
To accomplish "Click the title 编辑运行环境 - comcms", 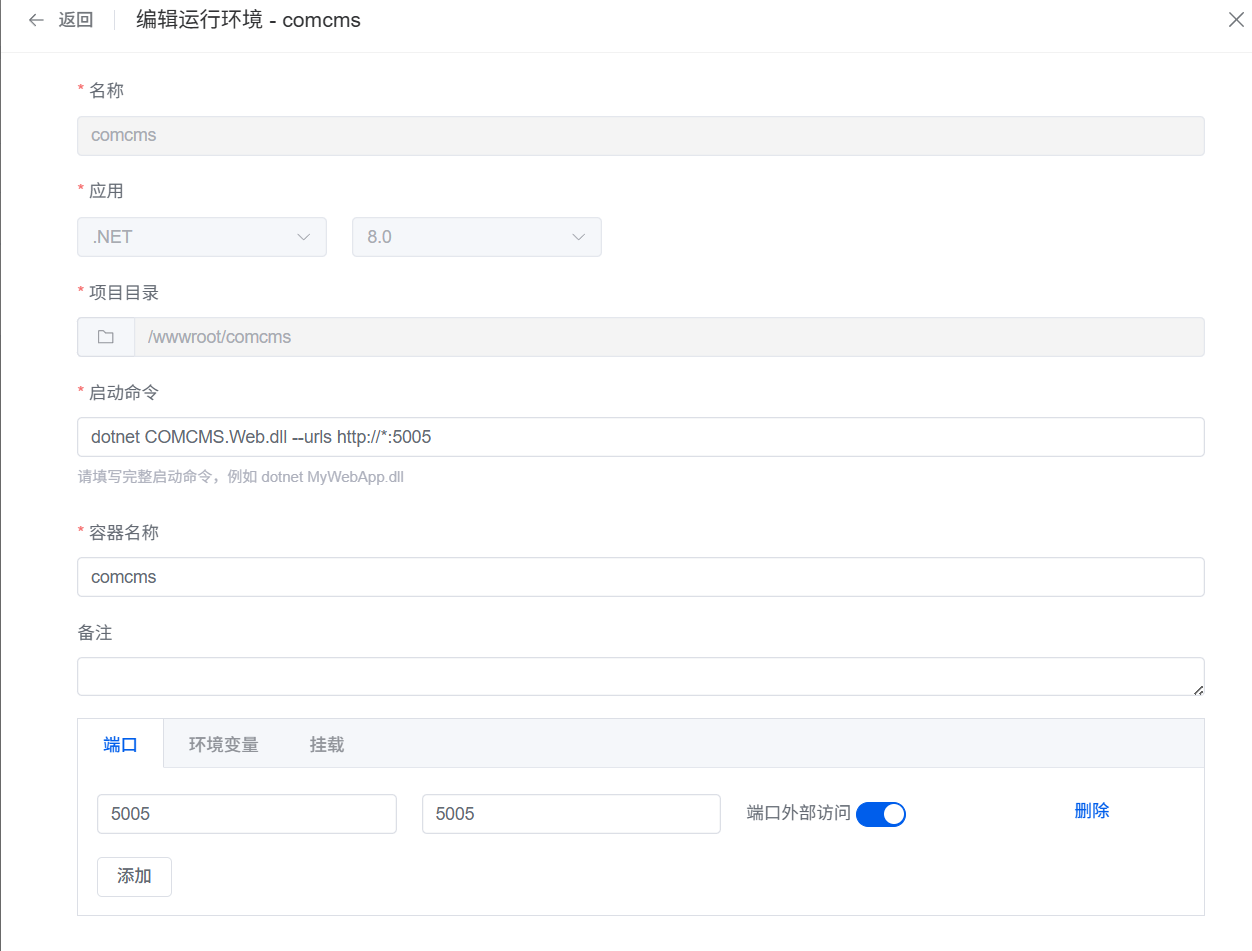I will [x=248, y=20].
